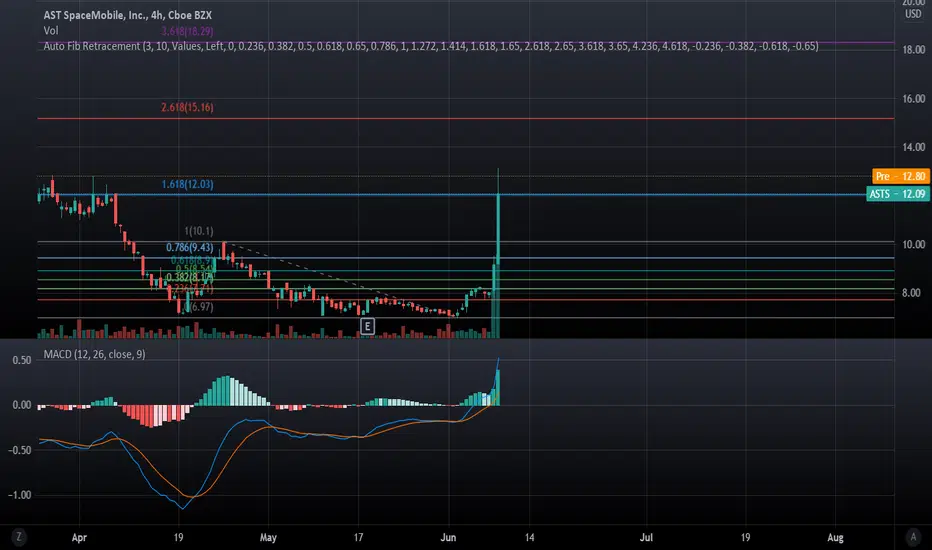932x550 pixels.
Task: Click the 3.618(18.29) Fibonacci level label
Action: [x=187, y=31]
